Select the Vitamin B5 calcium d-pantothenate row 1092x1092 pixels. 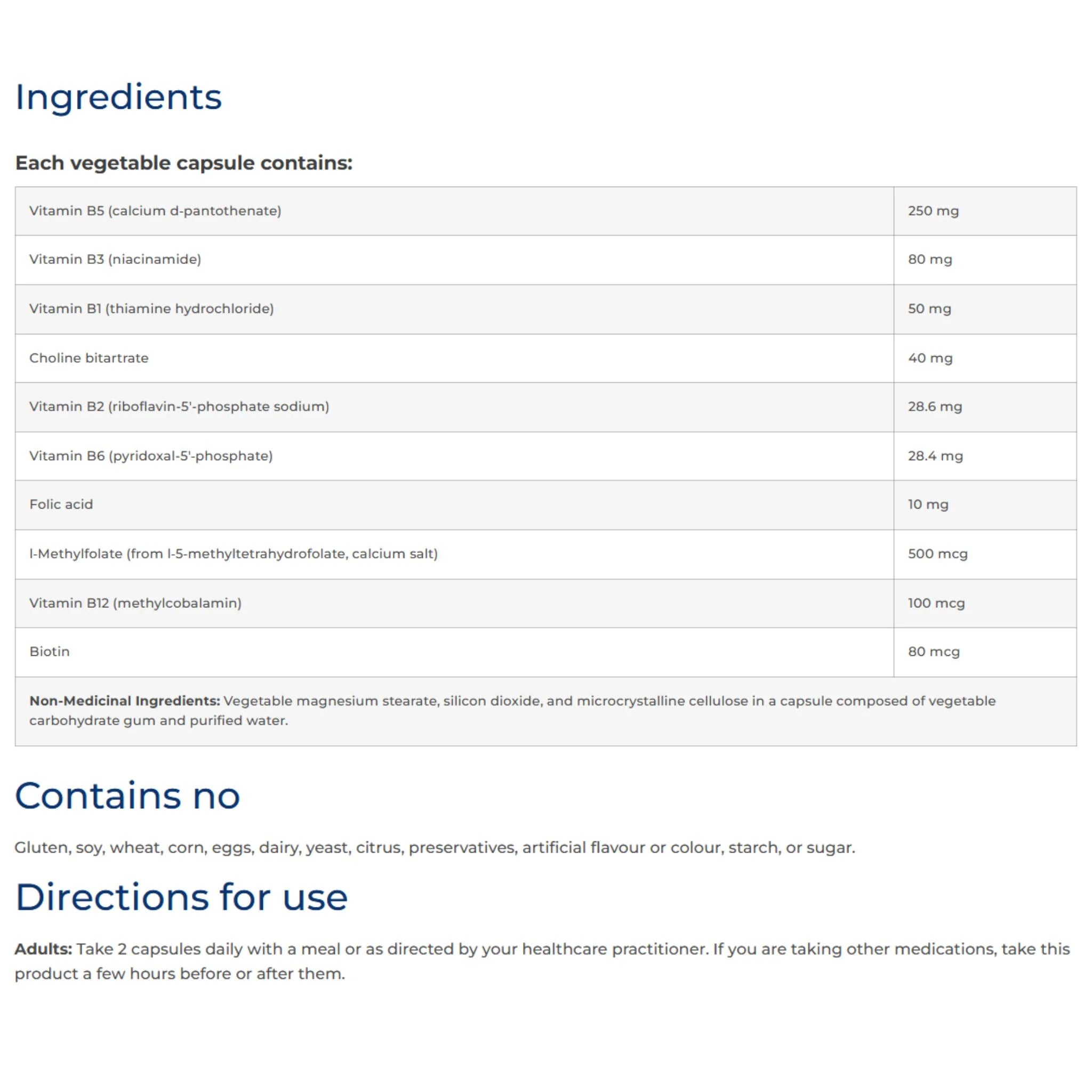(x=545, y=211)
